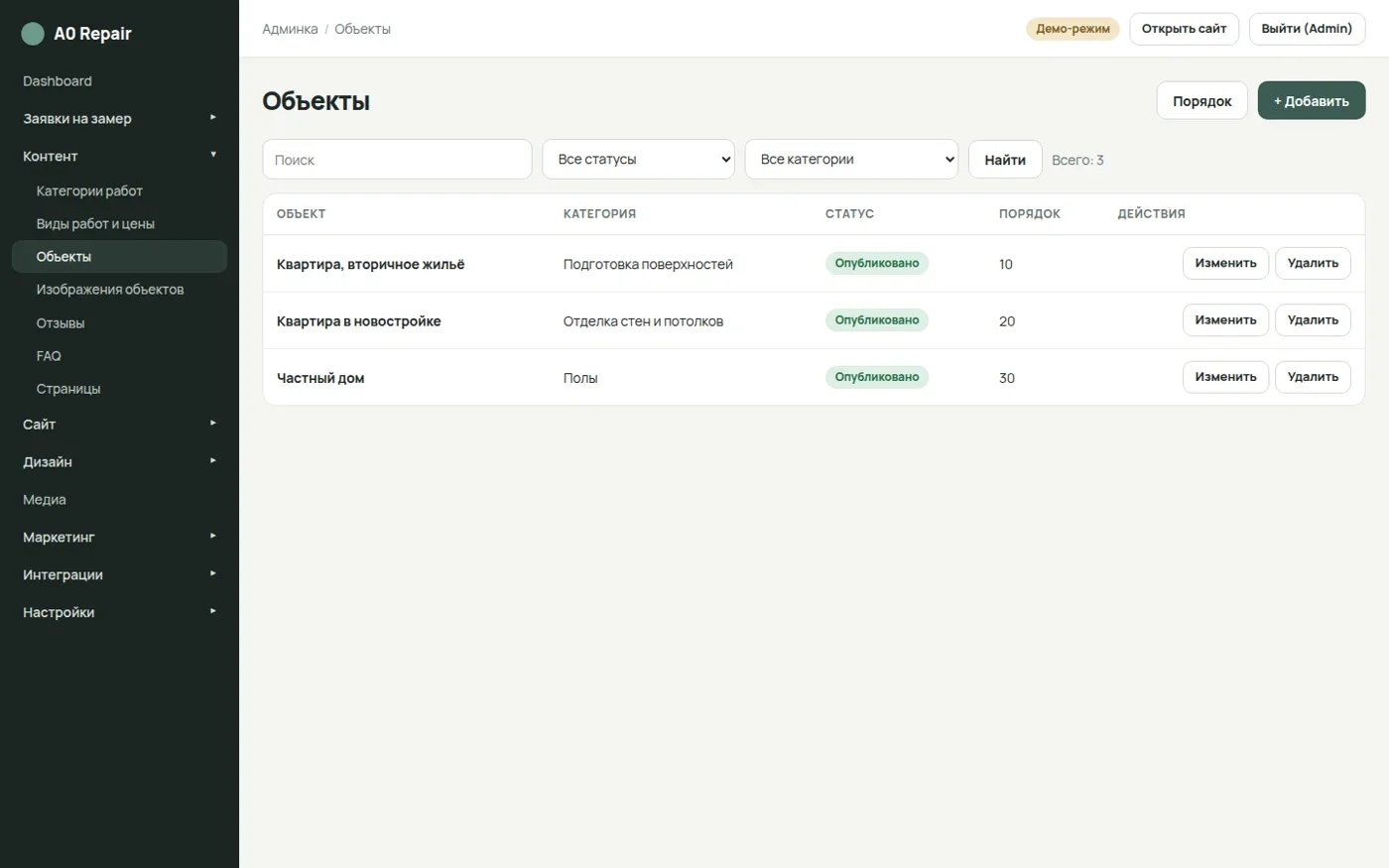The image size is (1389, 868).
Task: Edit Квартира, вторичное жильё via Изменить
Action: pyautogui.click(x=1225, y=264)
